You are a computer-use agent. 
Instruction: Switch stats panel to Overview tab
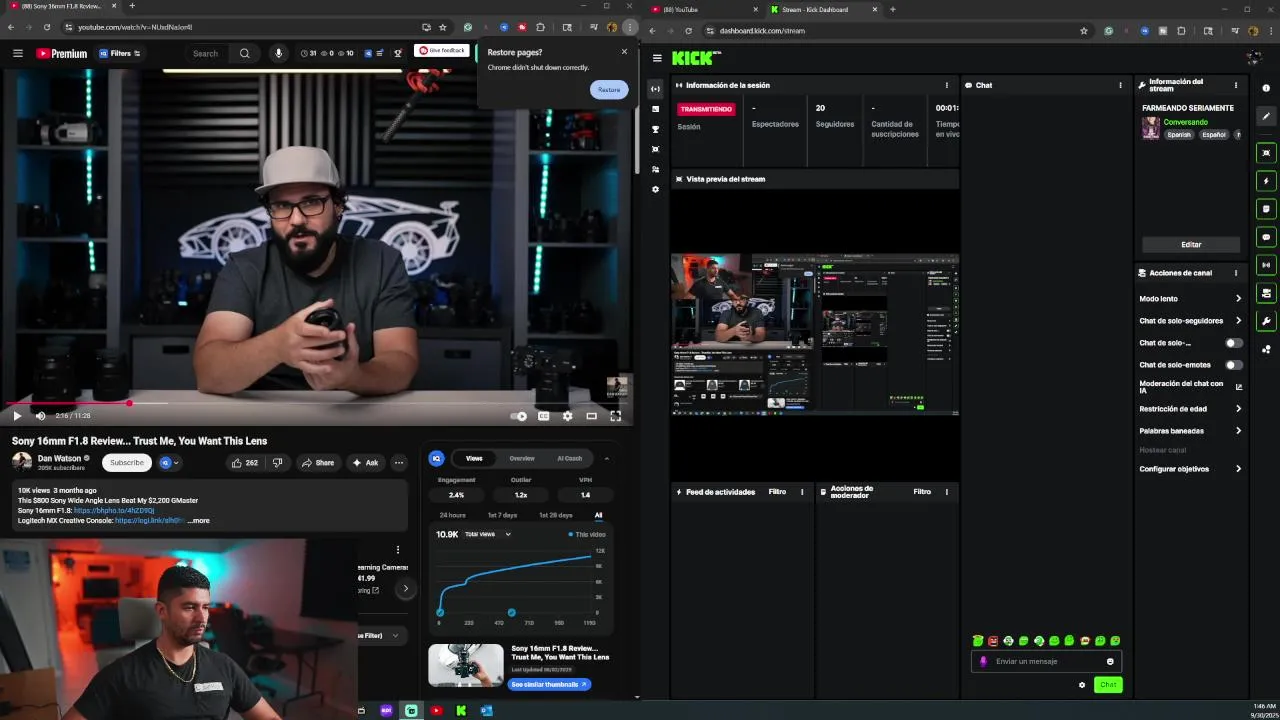pyautogui.click(x=522, y=458)
